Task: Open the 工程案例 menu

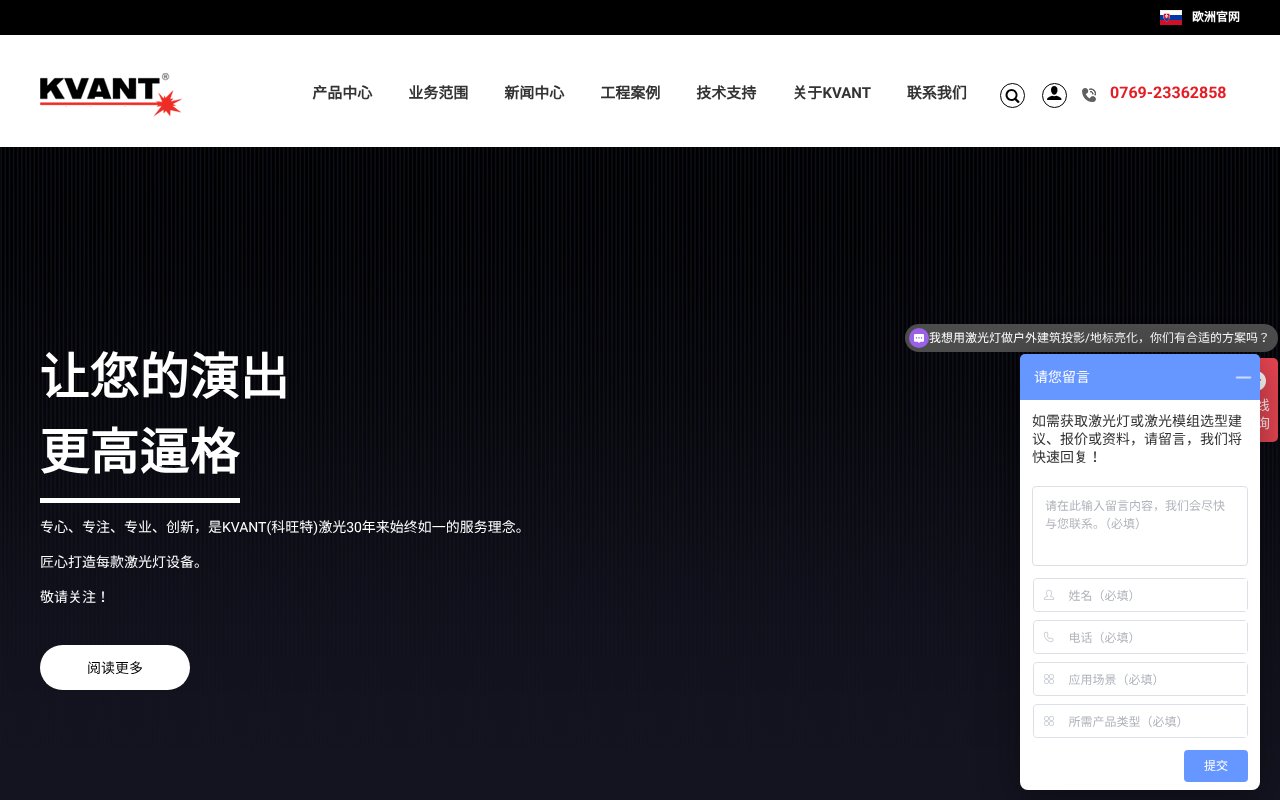Action: click(x=630, y=92)
